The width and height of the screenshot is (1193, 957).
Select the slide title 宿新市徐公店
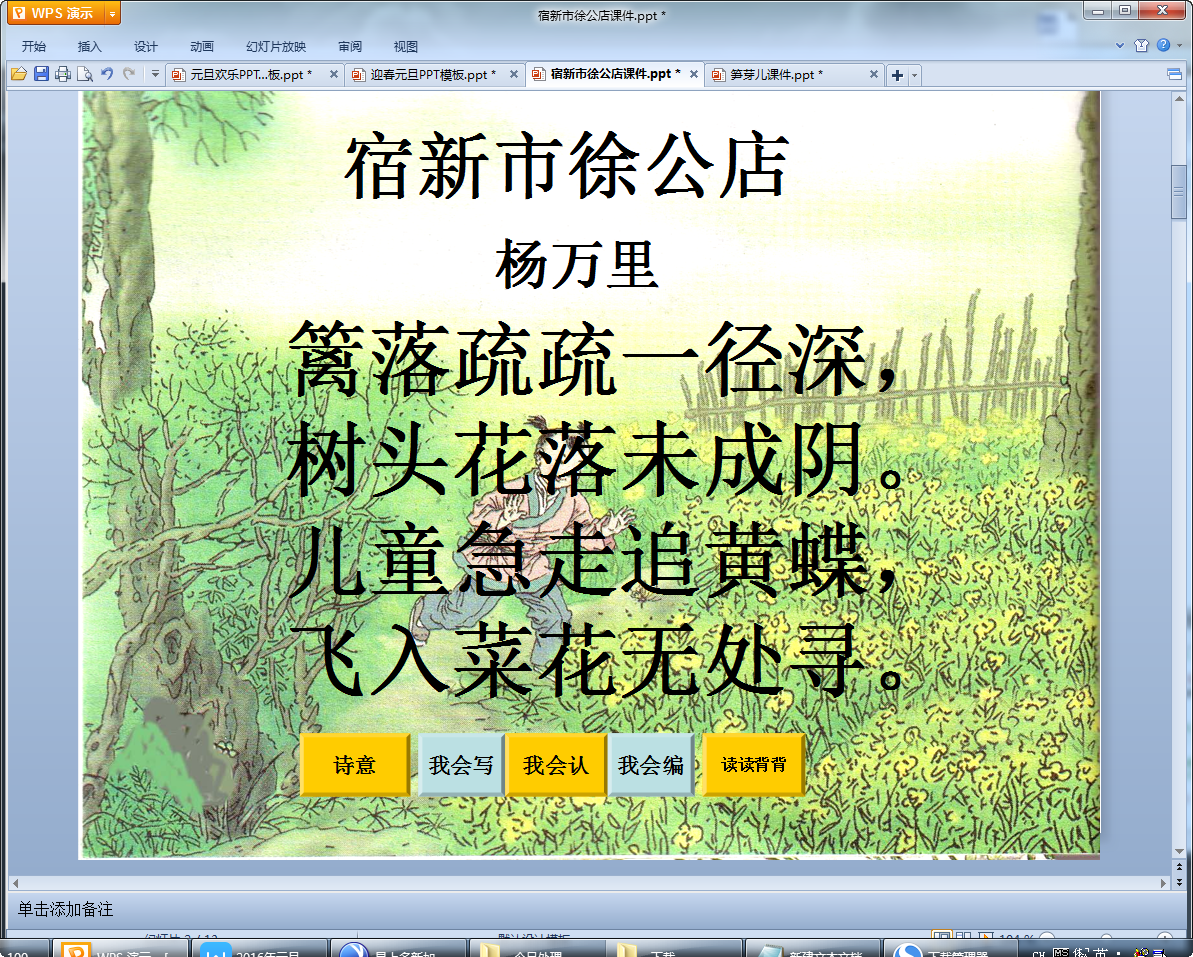567,166
